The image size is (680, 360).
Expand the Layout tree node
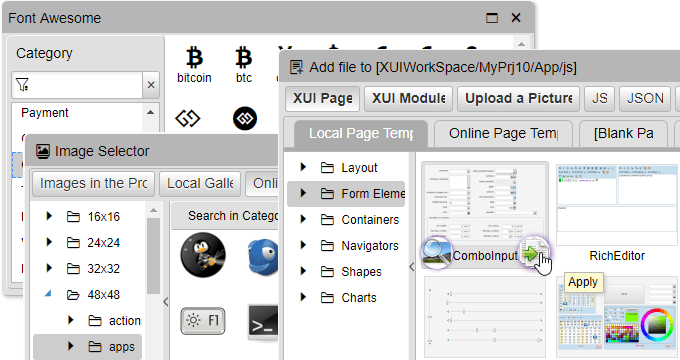(303, 167)
